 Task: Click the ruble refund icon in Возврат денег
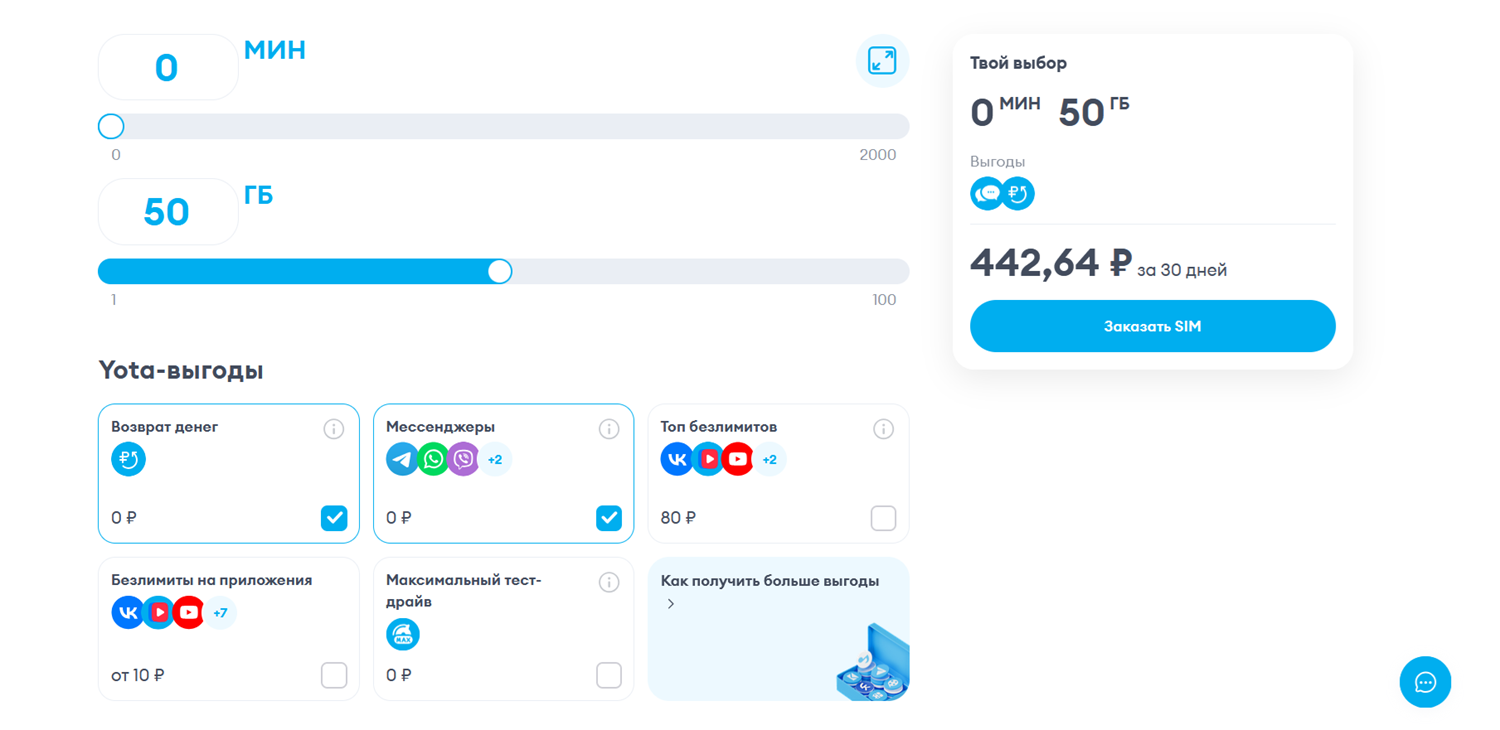tap(128, 459)
